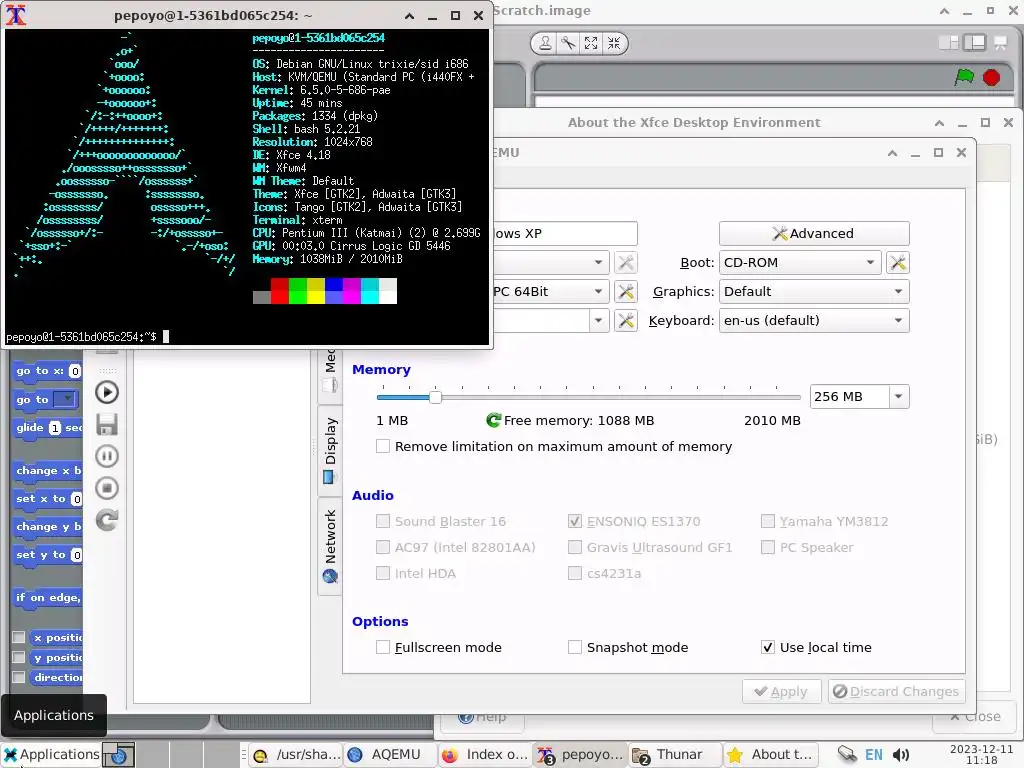Toggle the ENSONIQ ES1370 audio checkbox
Screen dimensions: 1024x768
tap(575, 521)
